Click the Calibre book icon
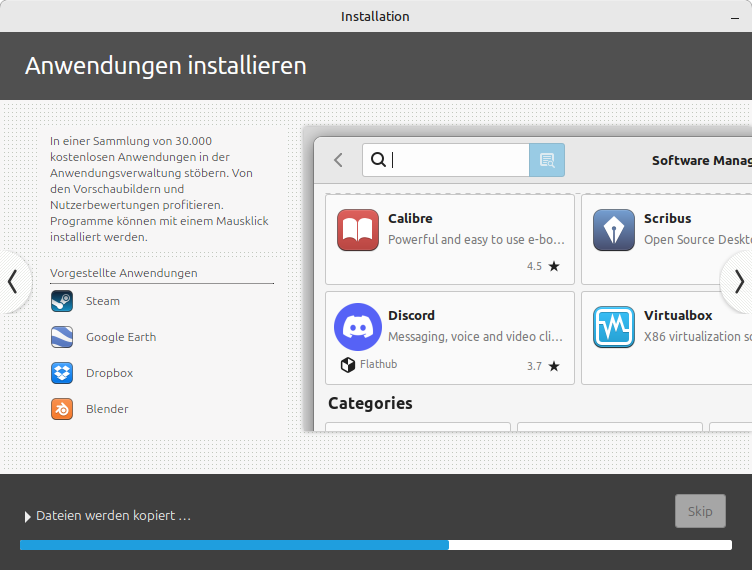Image resolution: width=752 pixels, height=570 pixels. [358, 230]
